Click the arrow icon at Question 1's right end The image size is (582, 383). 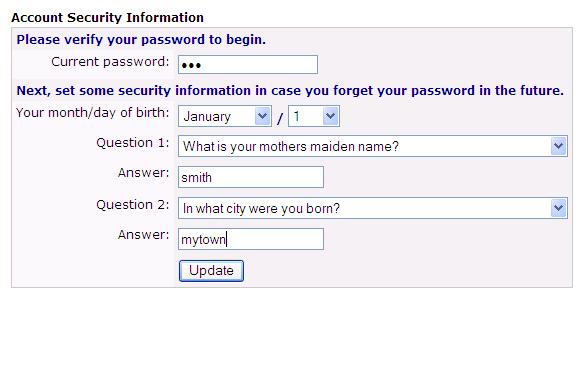click(558, 146)
